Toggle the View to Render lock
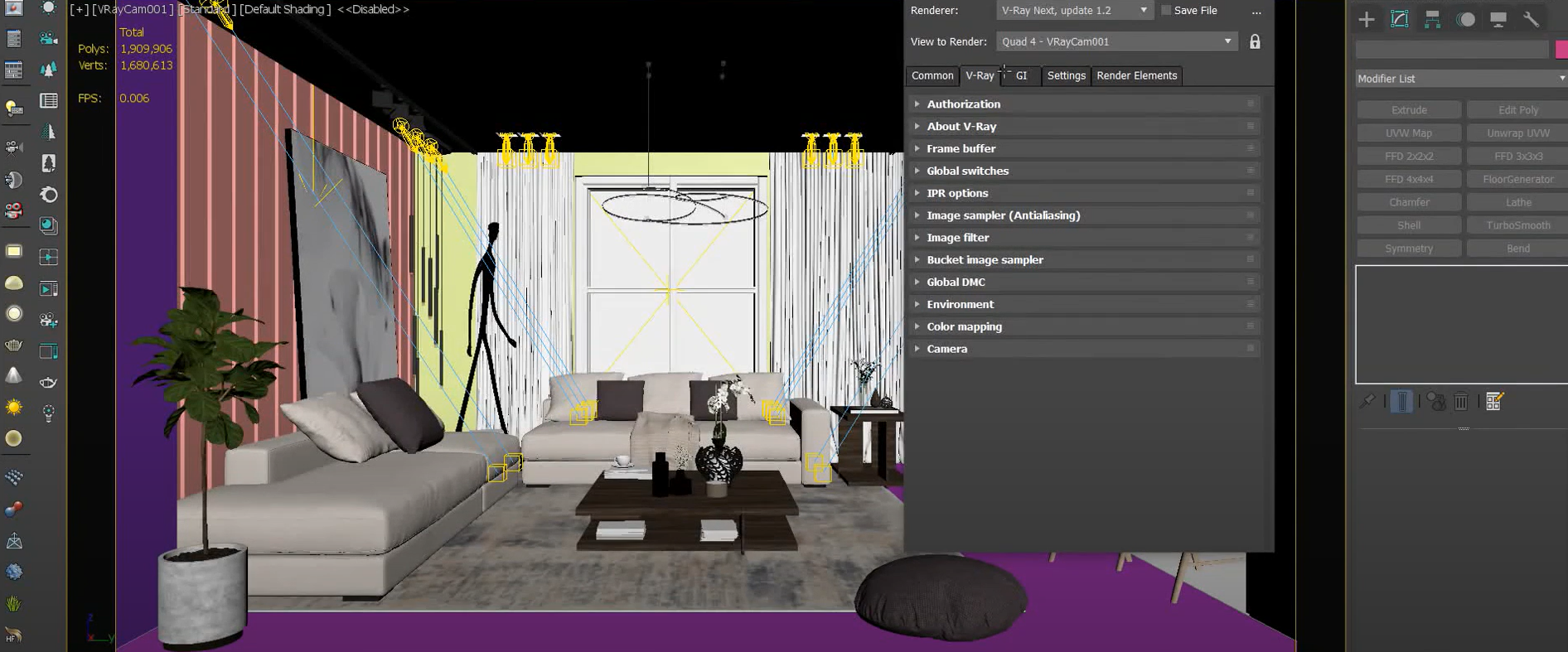Image resolution: width=1568 pixels, height=652 pixels. (x=1255, y=41)
